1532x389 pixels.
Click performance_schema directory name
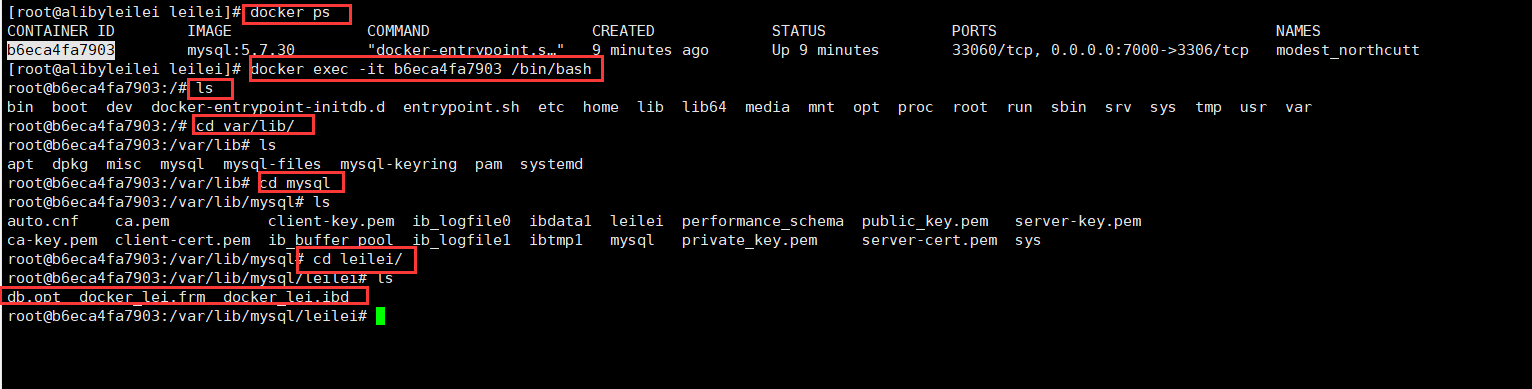(x=762, y=221)
